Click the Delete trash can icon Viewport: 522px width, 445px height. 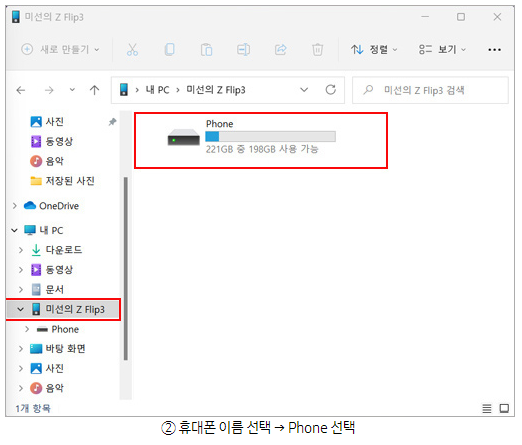coord(317,50)
